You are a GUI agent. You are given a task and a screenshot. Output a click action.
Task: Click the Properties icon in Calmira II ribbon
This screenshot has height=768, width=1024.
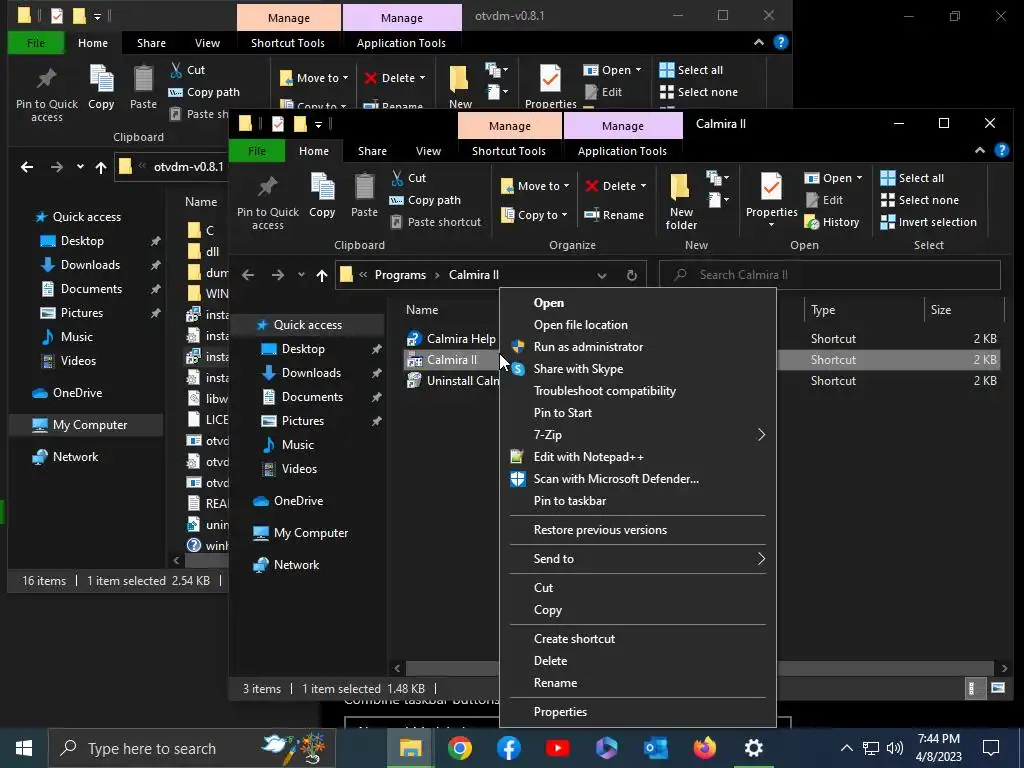tap(771, 188)
